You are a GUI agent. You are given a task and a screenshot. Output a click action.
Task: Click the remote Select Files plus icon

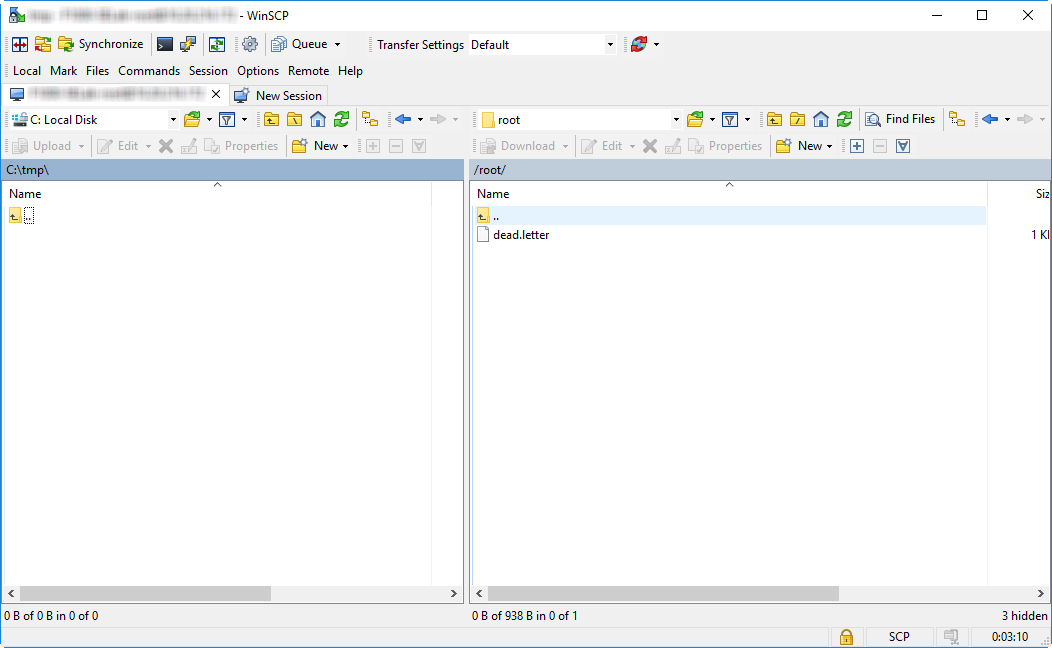click(x=856, y=146)
